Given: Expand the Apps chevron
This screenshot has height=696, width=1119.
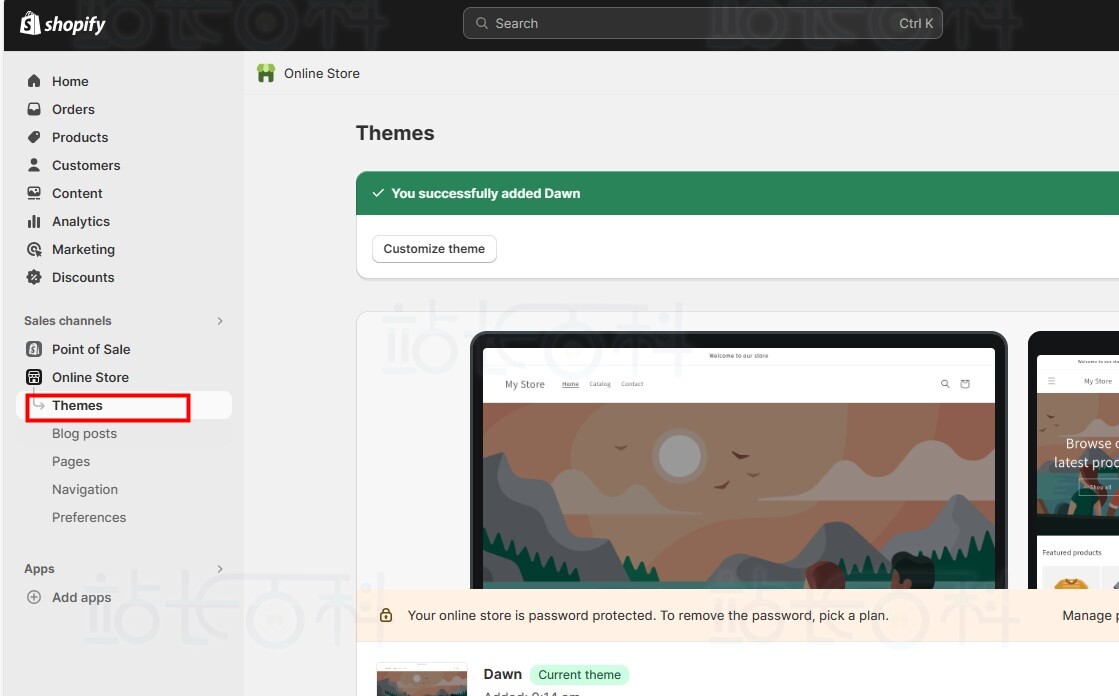Looking at the screenshot, I should coord(220,569).
